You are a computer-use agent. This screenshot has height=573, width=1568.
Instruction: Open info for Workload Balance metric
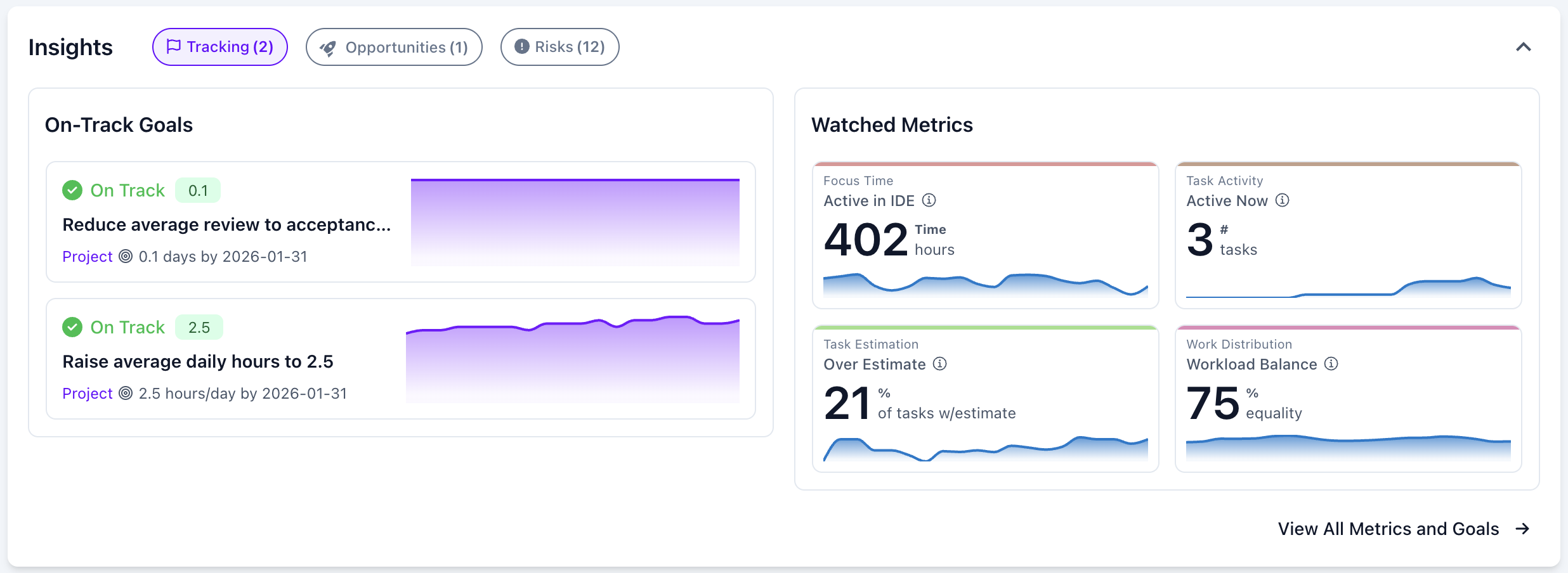click(1331, 364)
